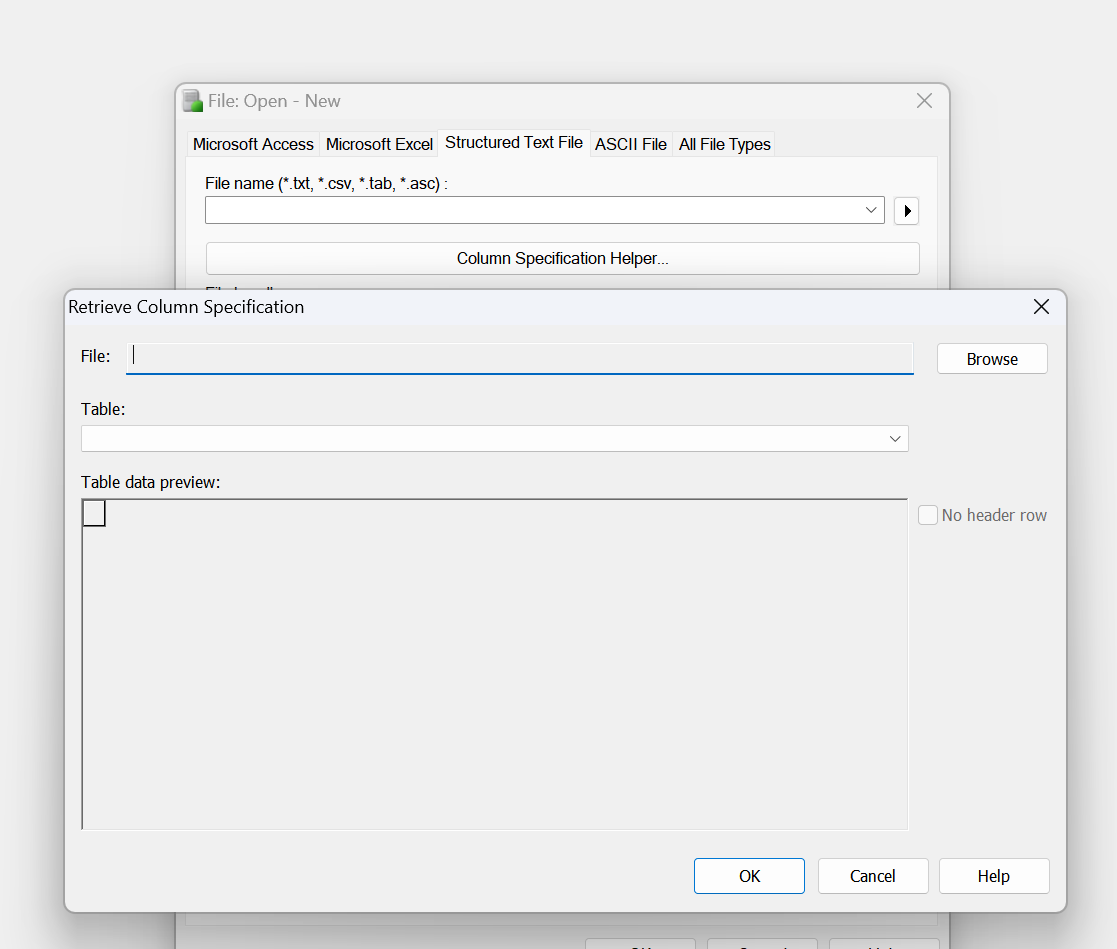
Task: Enable the No header row checkbox
Action: point(928,515)
